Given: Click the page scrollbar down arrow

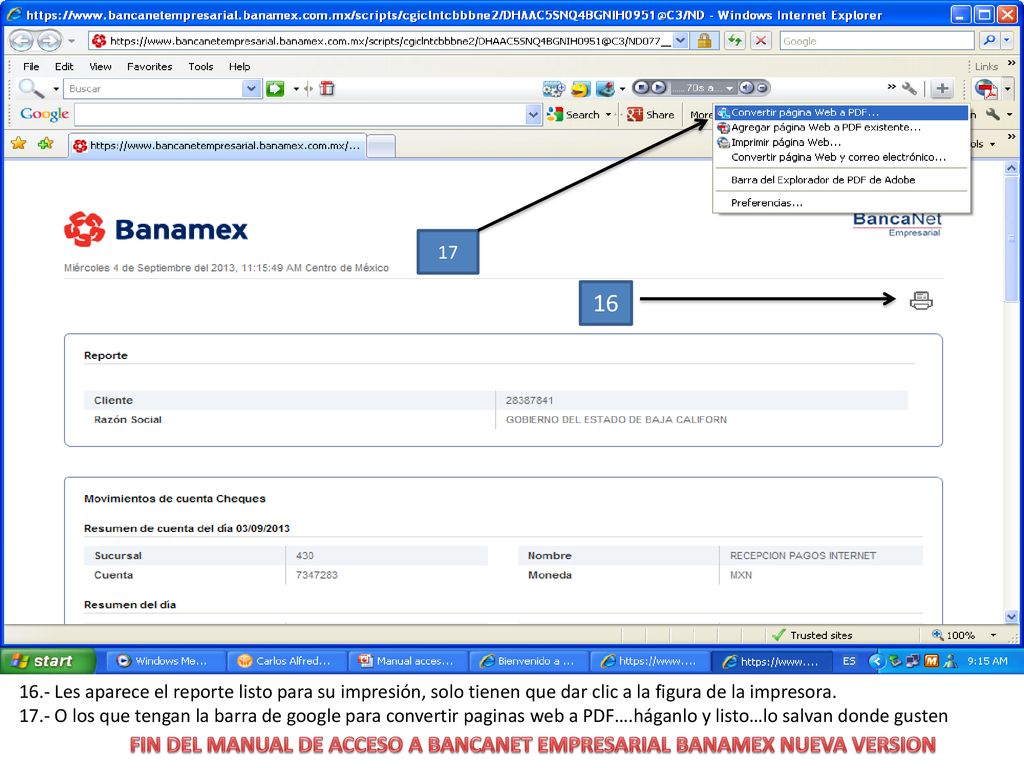Looking at the screenshot, I should coord(1011,616).
